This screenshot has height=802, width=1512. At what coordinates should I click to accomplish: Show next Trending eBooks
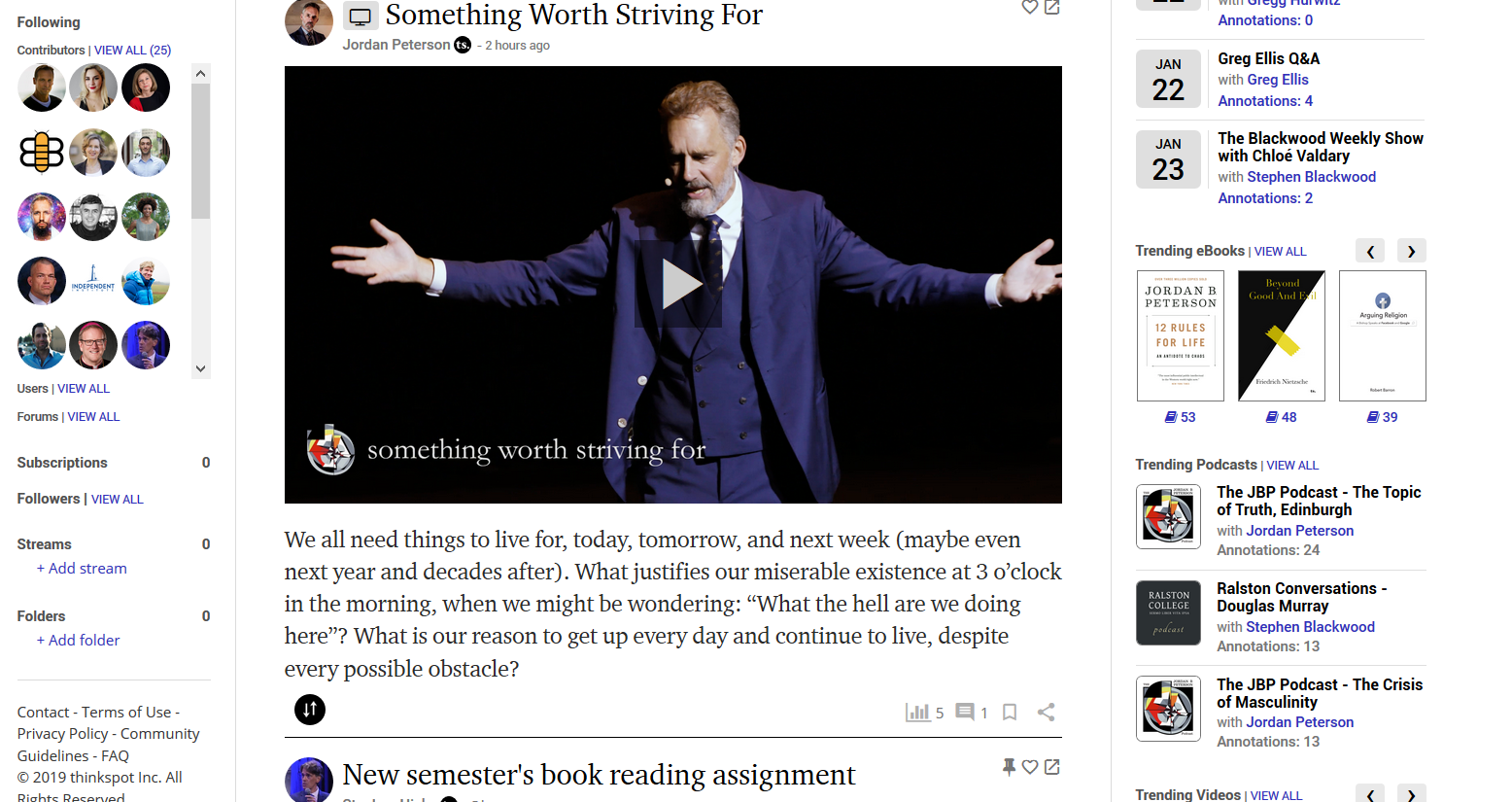pyautogui.click(x=1412, y=251)
